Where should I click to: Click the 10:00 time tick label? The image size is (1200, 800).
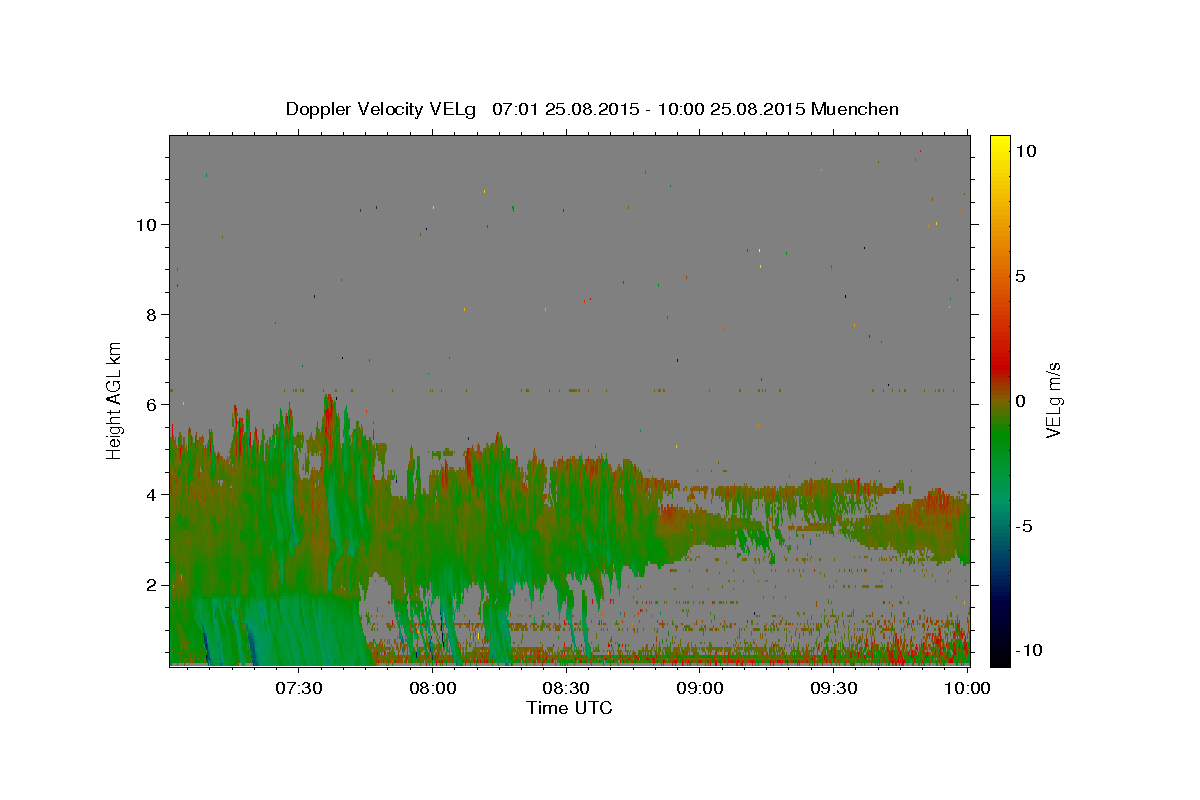[x=966, y=688]
